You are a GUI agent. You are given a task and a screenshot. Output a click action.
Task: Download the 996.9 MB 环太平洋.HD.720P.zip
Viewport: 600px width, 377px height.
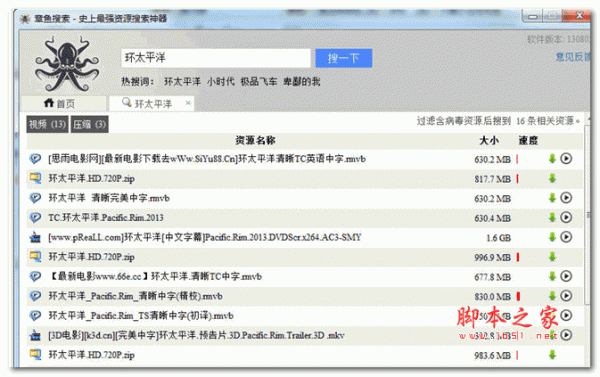pos(552,257)
